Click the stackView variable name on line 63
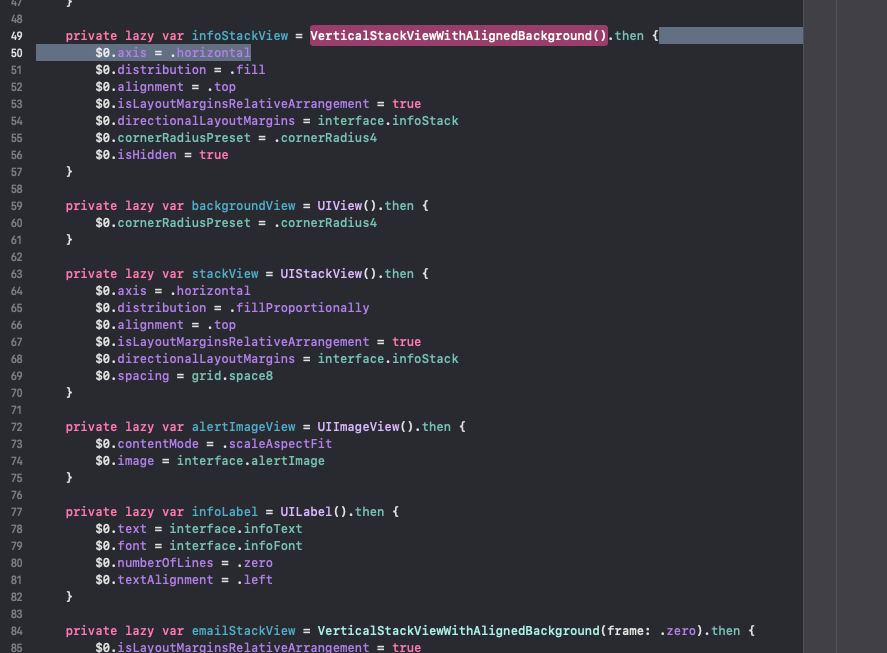The image size is (887, 653). click(225, 273)
